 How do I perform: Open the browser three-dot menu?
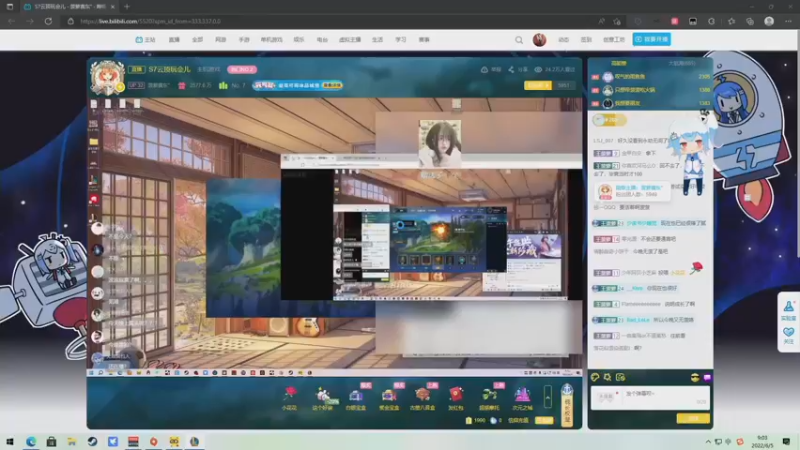pyautogui.click(x=788, y=21)
